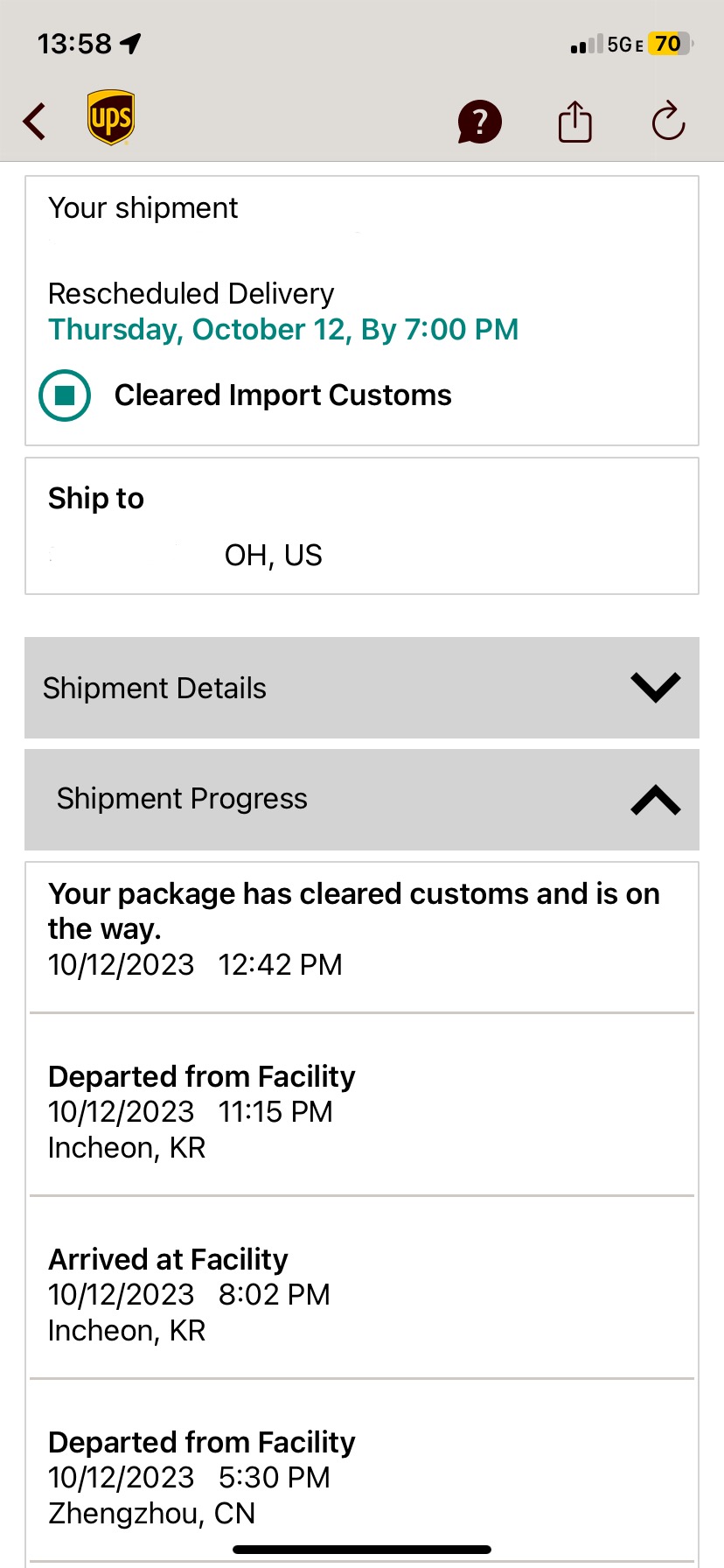The image size is (724, 1568).
Task: Select the cleared customs progress entry
Action: [x=362, y=938]
